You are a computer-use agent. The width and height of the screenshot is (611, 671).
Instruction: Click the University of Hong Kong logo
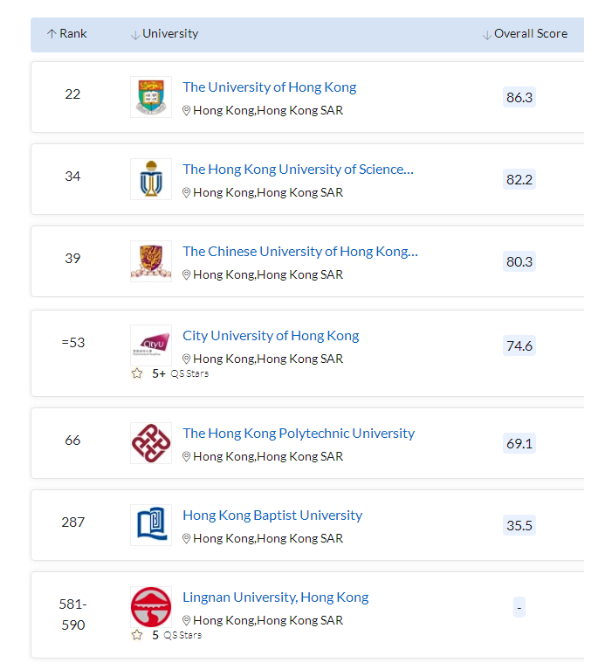tap(151, 97)
